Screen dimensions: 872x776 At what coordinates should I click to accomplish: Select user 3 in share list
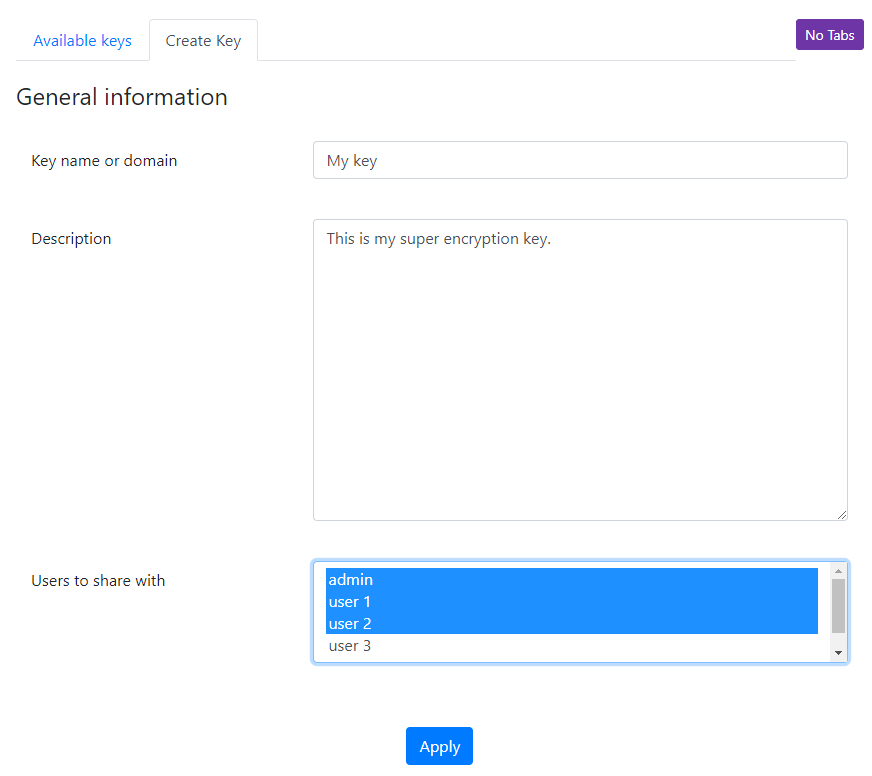[x=572, y=646]
